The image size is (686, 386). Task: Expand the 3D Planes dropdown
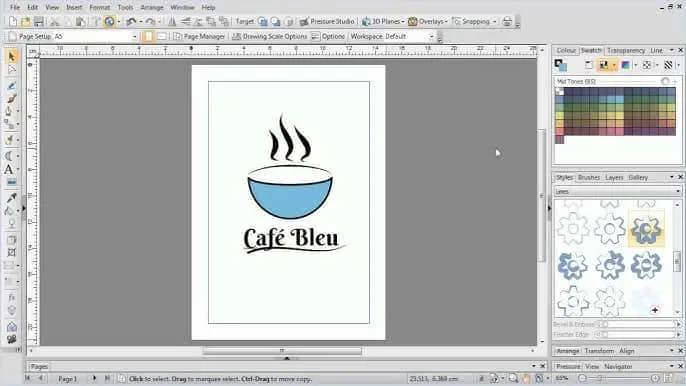[x=402, y=21]
